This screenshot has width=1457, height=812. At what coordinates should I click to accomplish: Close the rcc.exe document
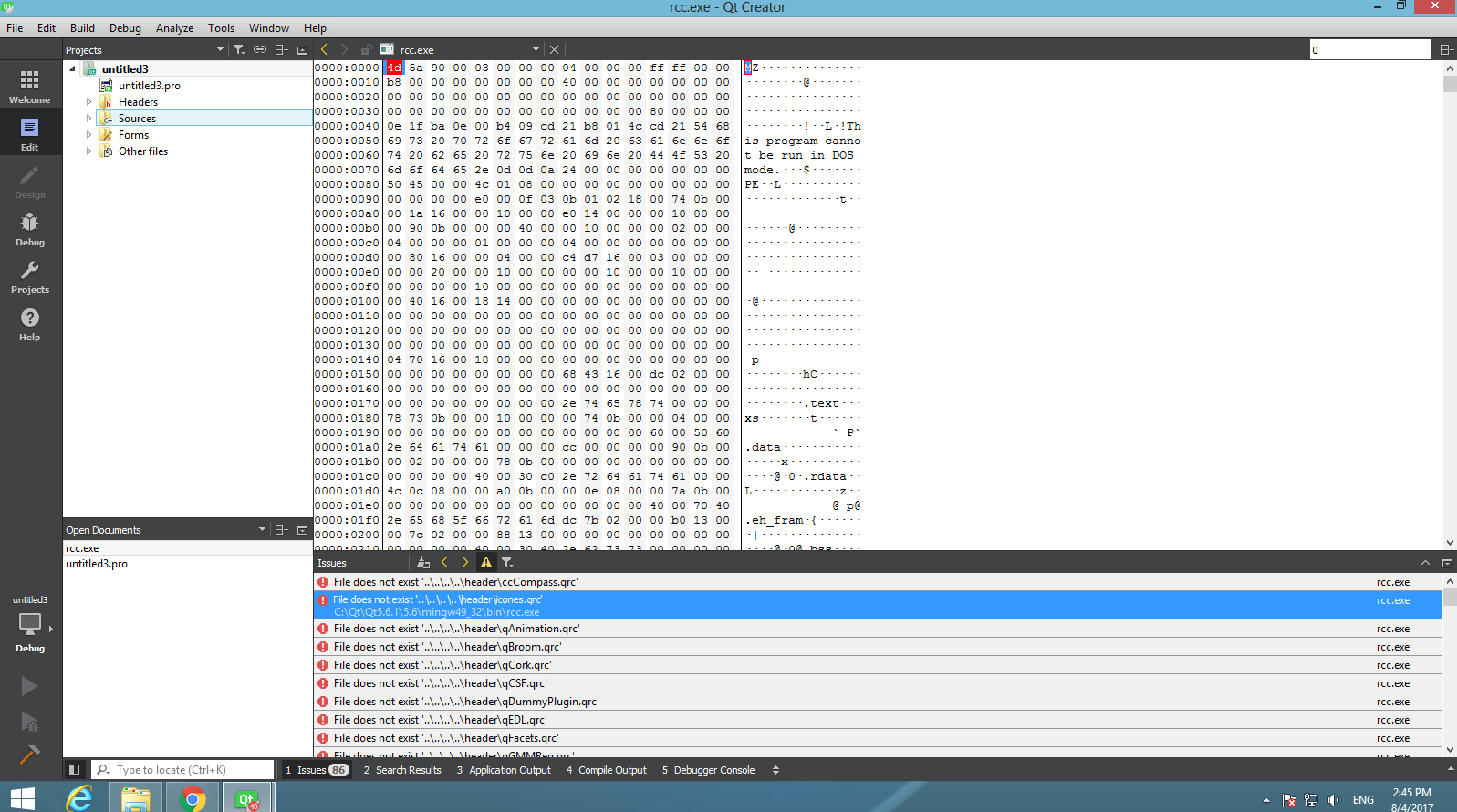(554, 49)
